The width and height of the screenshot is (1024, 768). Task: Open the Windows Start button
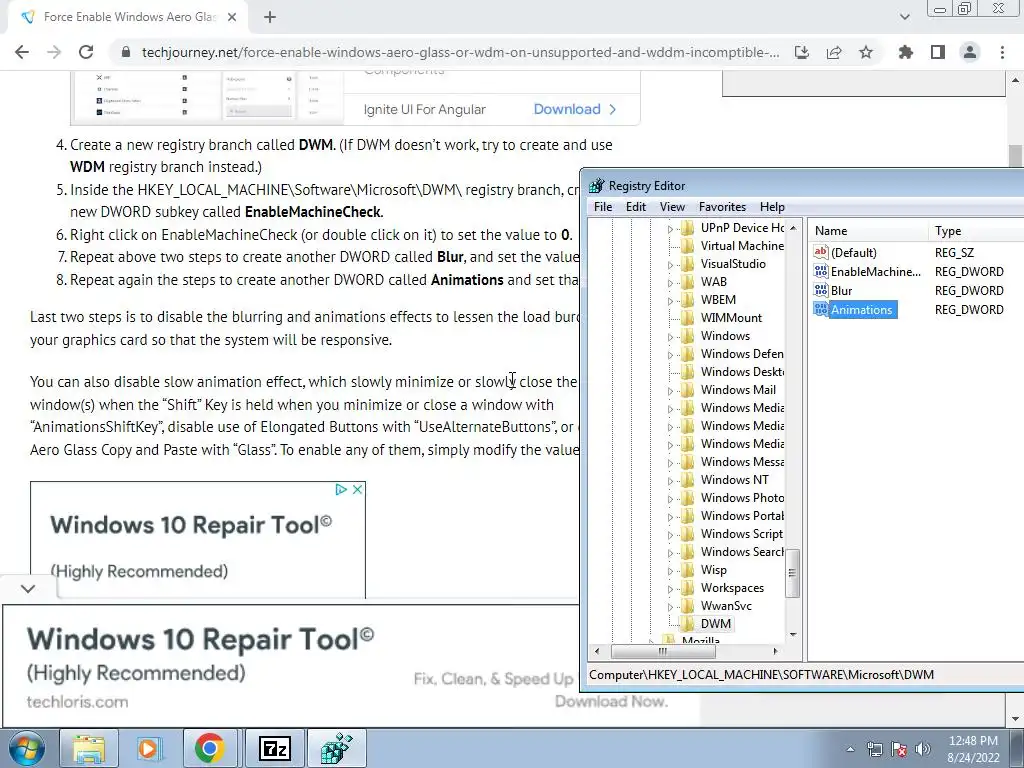point(26,748)
